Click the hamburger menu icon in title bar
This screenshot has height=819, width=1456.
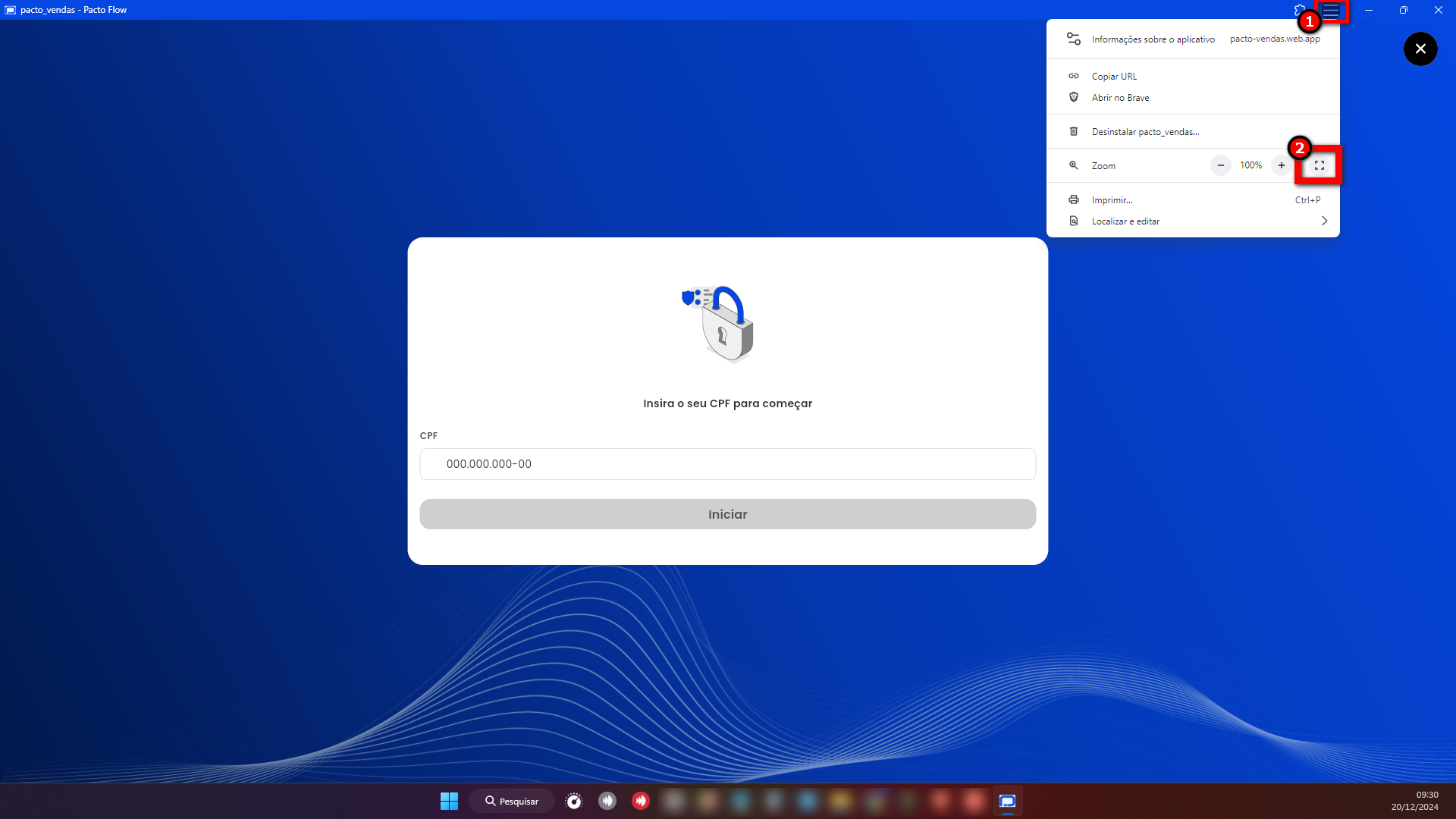click(x=1332, y=11)
